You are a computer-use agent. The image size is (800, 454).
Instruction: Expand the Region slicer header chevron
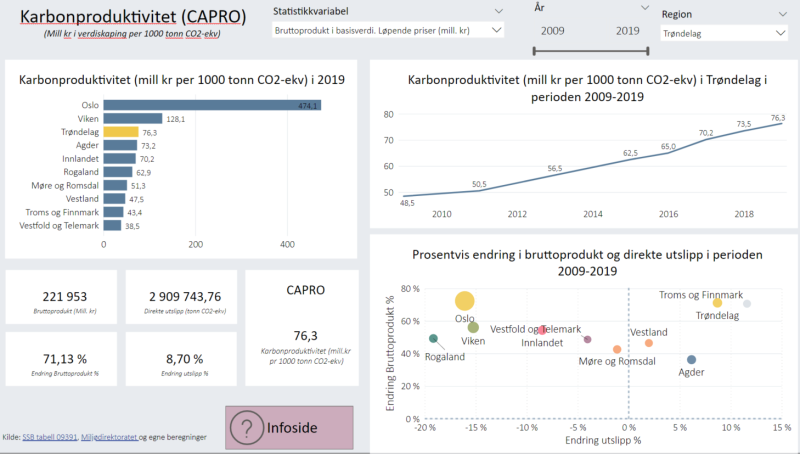tap(783, 14)
